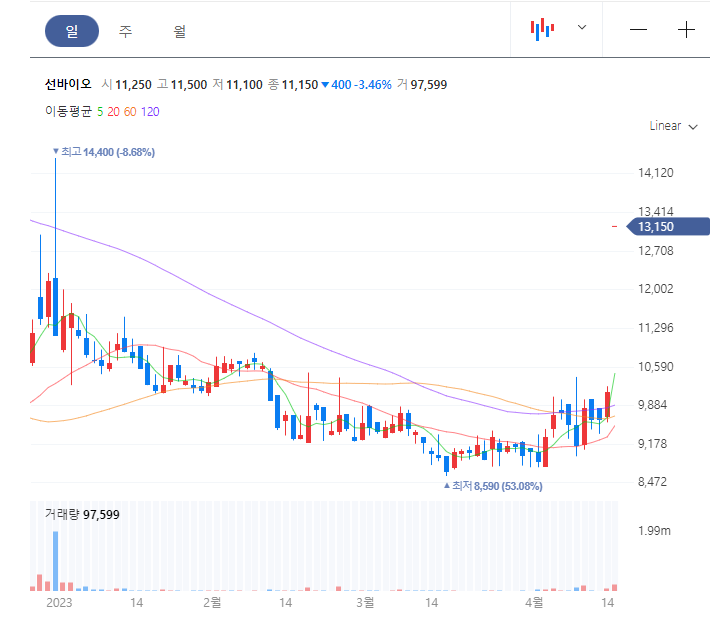Toggle the 60-day moving average line
Screen dimensions: 720x623
[130, 112]
